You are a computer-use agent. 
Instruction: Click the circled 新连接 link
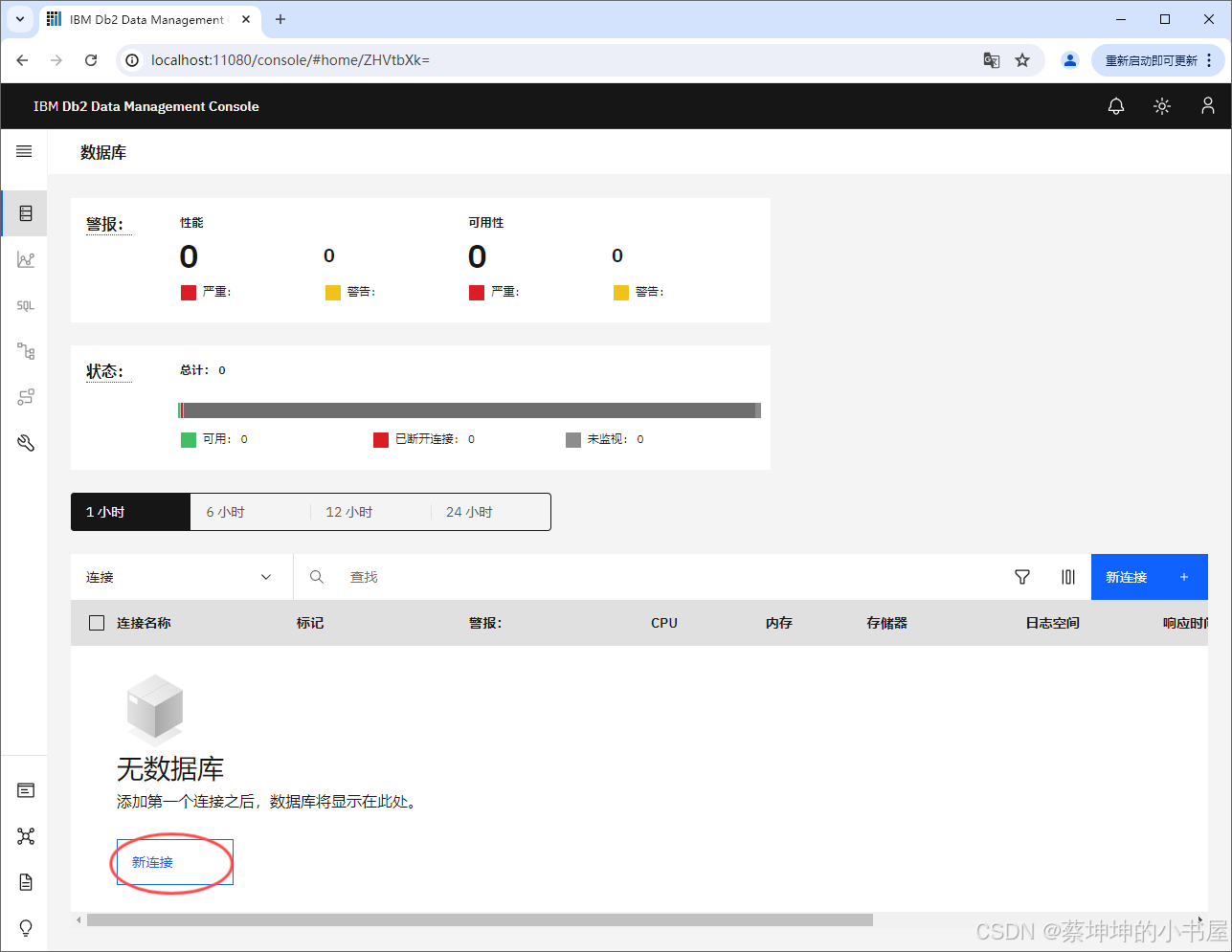click(x=151, y=861)
